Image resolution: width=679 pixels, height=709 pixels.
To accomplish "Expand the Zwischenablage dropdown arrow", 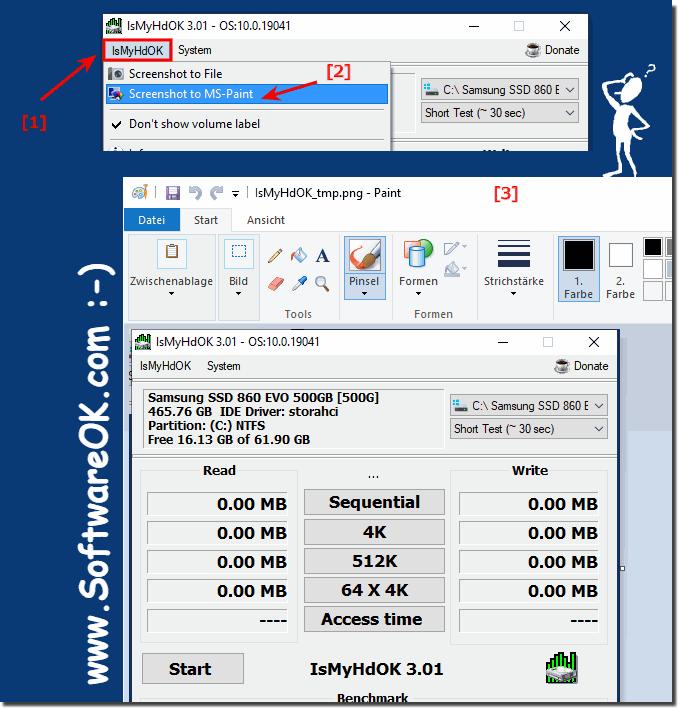I will tap(171, 294).
